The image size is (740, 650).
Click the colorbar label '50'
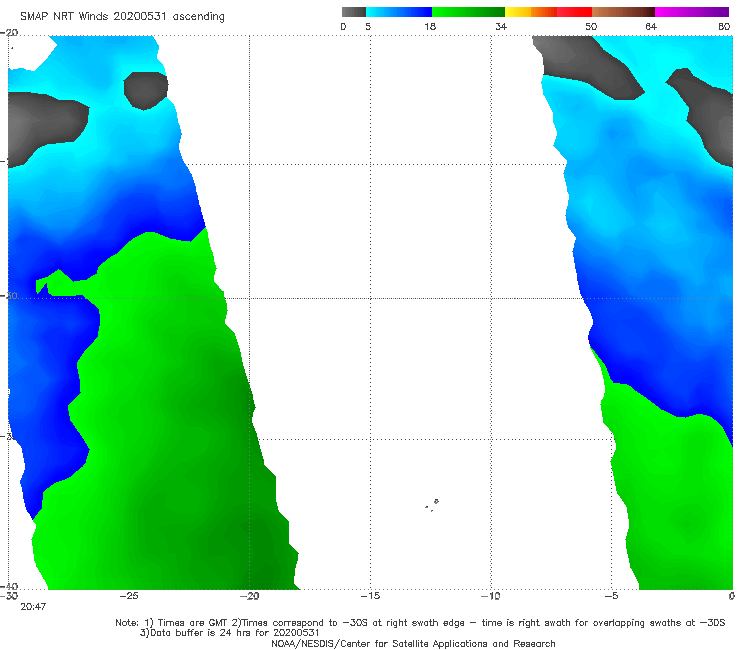pyautogui.click(x=591, y=27)
